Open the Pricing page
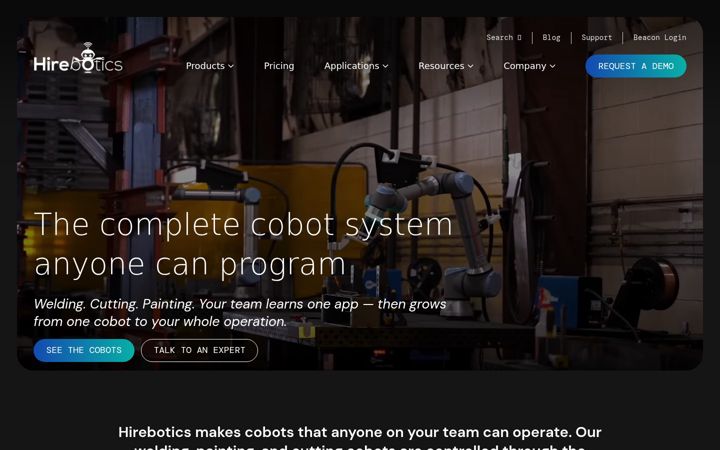720x450 pixels. 279,66
